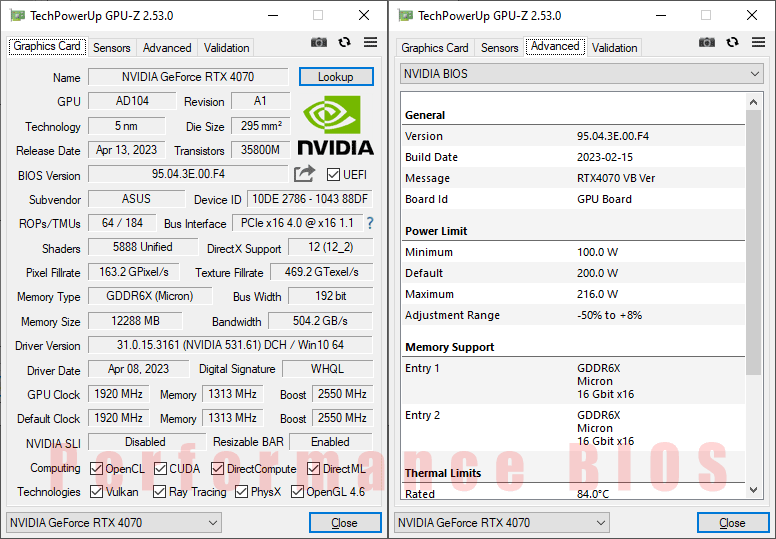Toggle the Vulkan checkbox

[x=97, y=491]
